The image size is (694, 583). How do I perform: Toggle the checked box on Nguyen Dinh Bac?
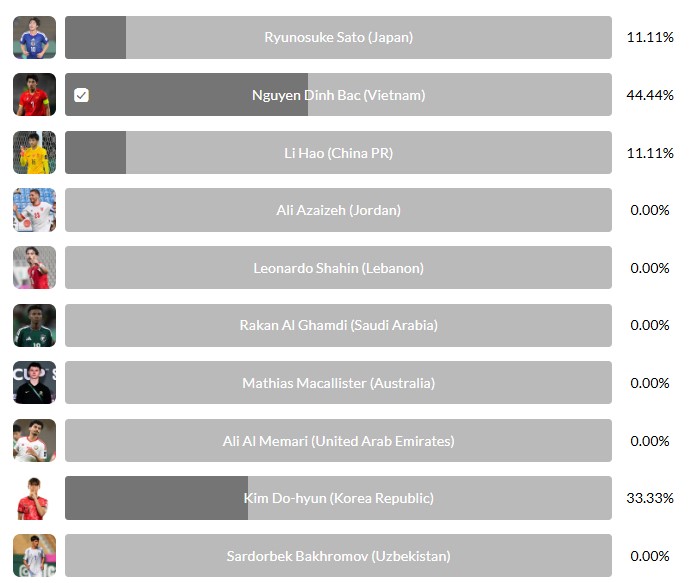82,95
